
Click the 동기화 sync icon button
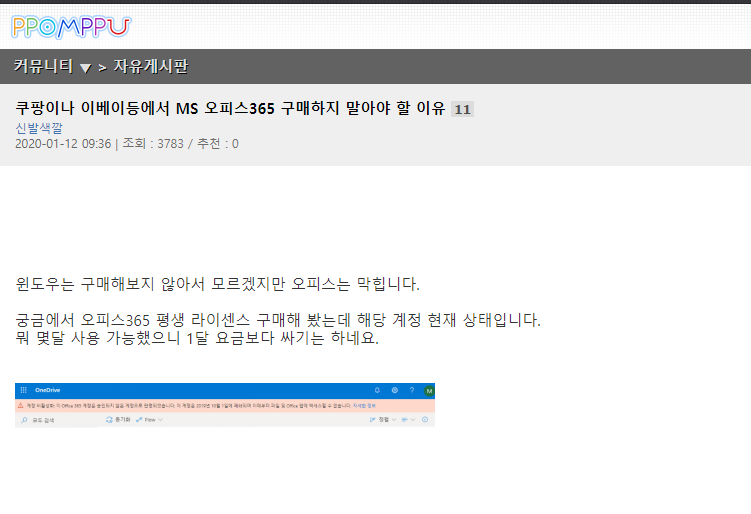[118, 420]
